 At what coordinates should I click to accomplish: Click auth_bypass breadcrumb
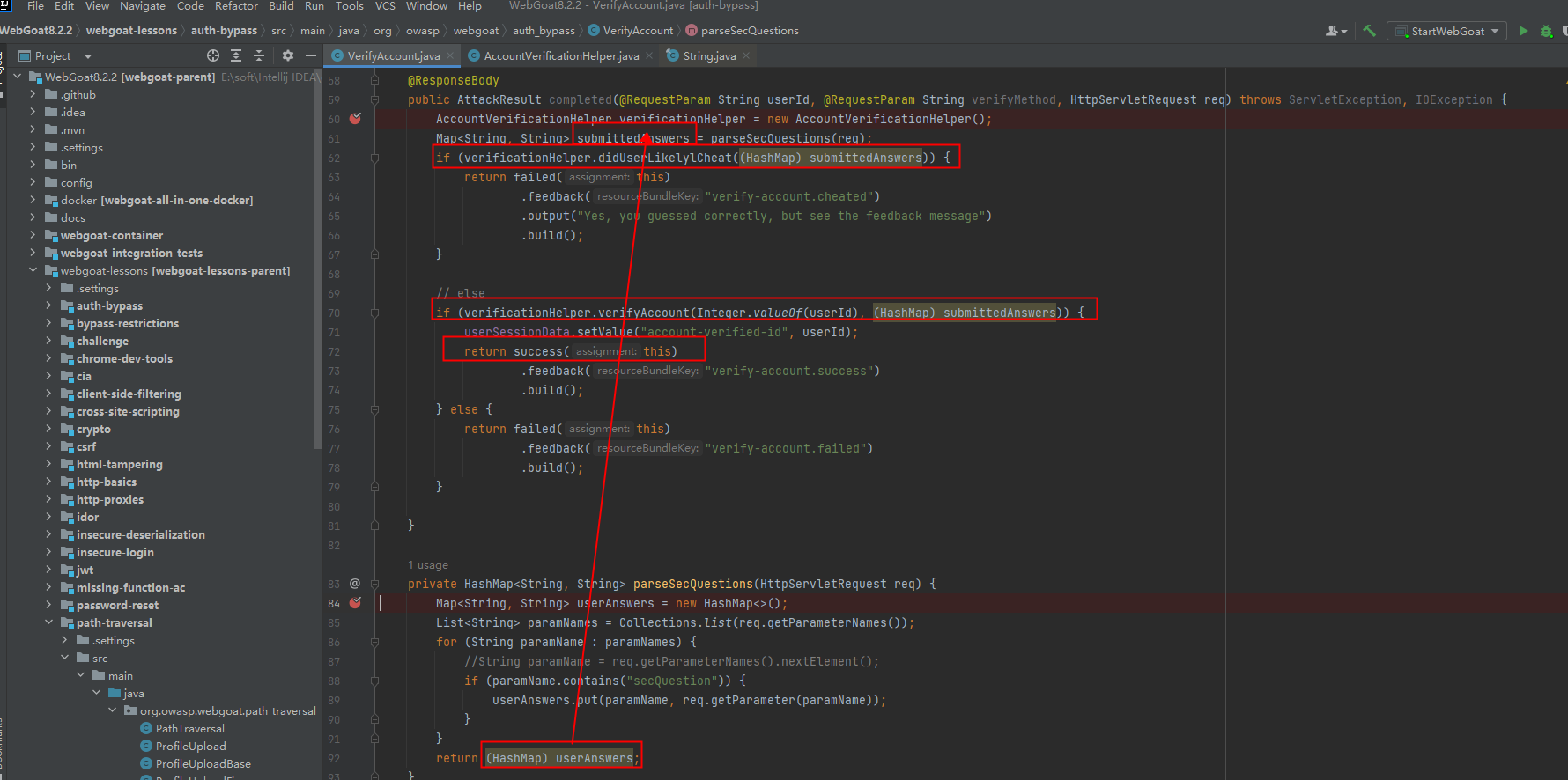click(544, 31)
